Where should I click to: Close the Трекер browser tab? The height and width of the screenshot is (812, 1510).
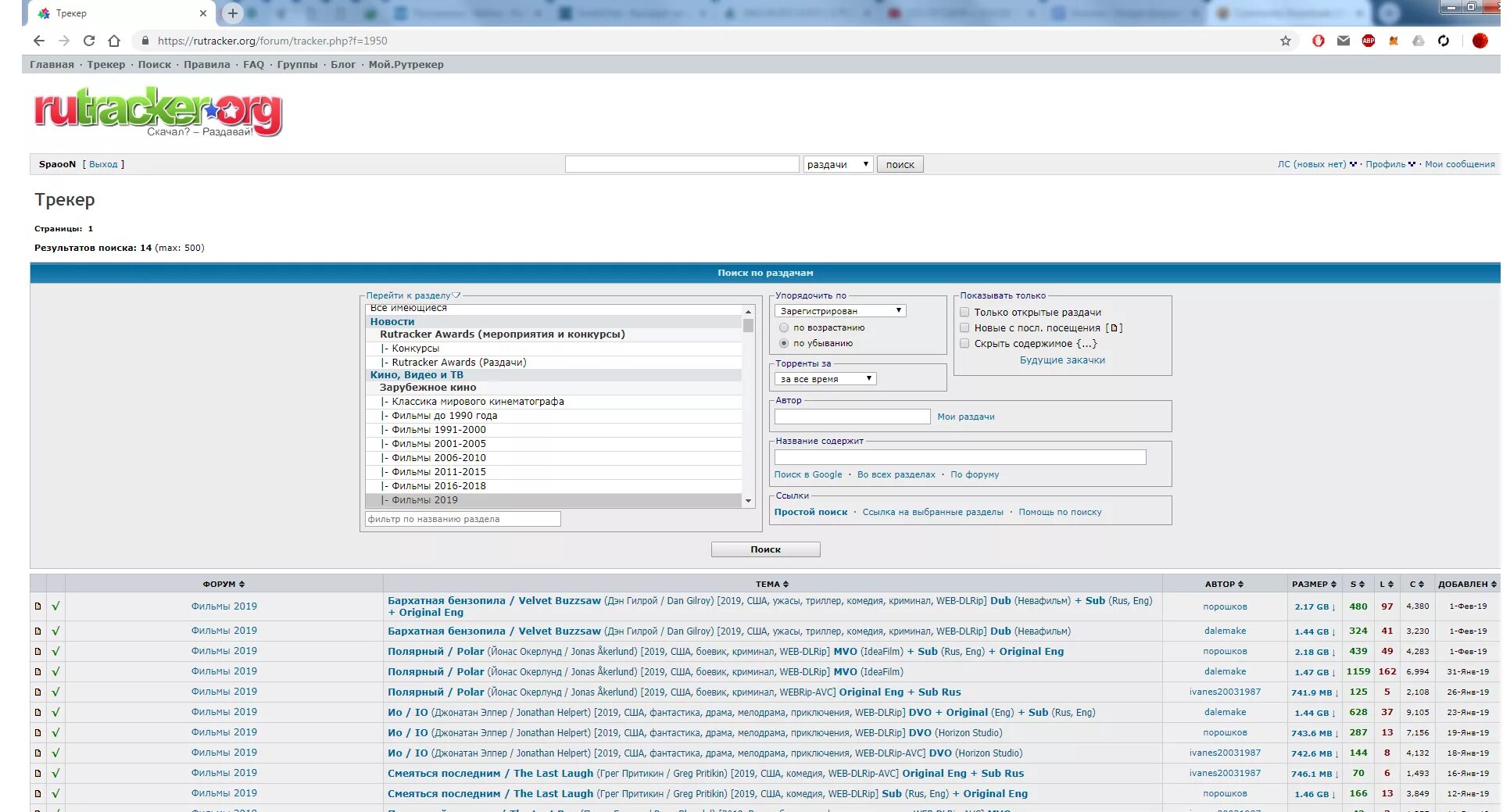pyautogui.click(x=203, y=13)
